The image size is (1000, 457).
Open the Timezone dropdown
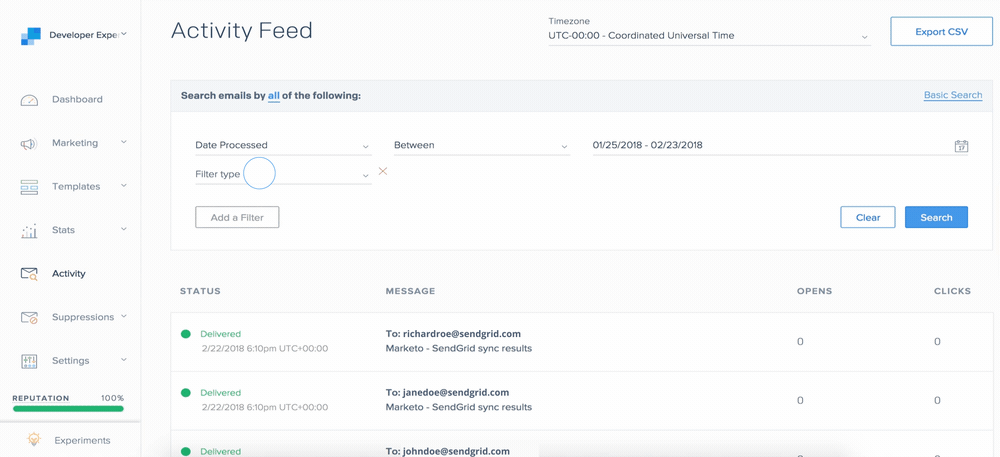pyautogui.click(x=708, y=36)
